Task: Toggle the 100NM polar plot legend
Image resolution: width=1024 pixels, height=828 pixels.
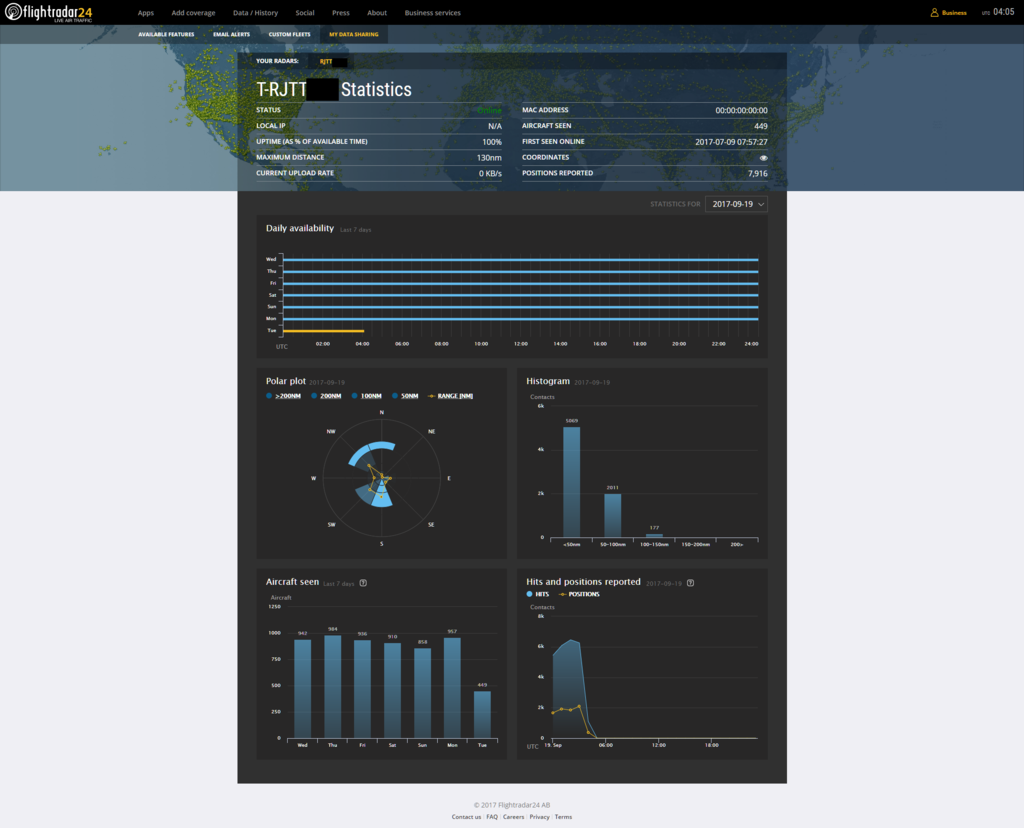Action: click(x=367, y=396)
